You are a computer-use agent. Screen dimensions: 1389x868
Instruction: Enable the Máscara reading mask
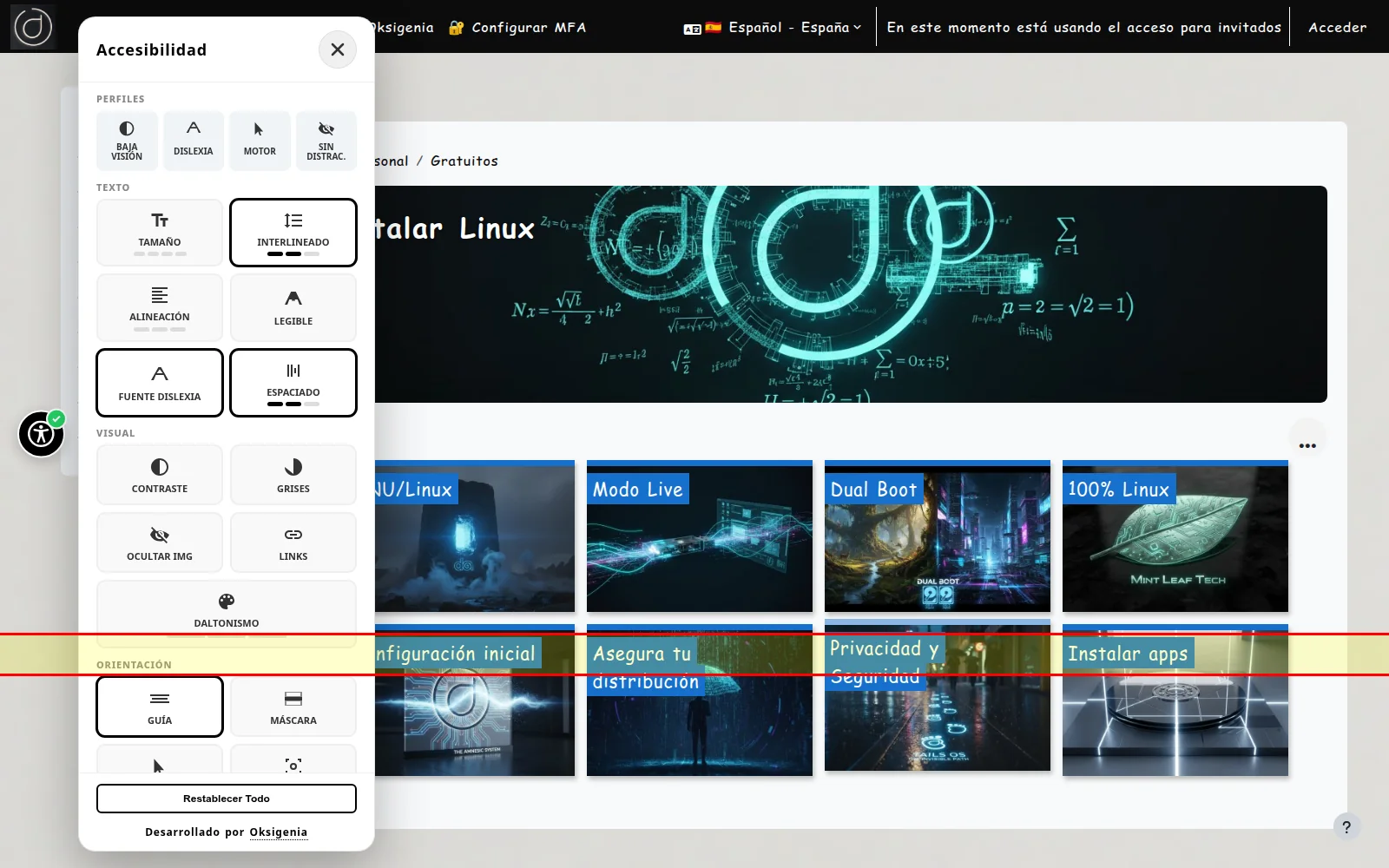293,707
